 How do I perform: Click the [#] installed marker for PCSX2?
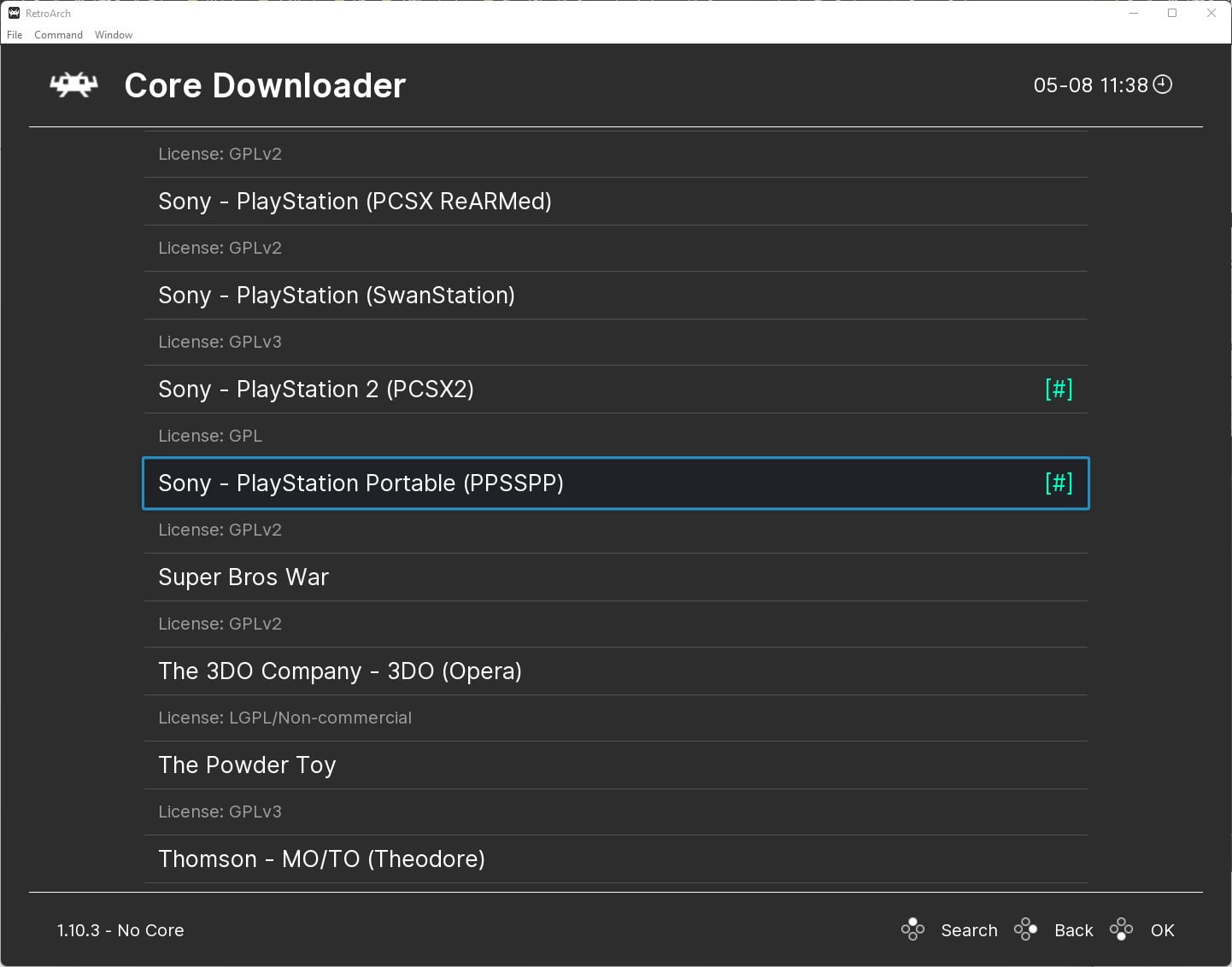(x=1059, y=389)
